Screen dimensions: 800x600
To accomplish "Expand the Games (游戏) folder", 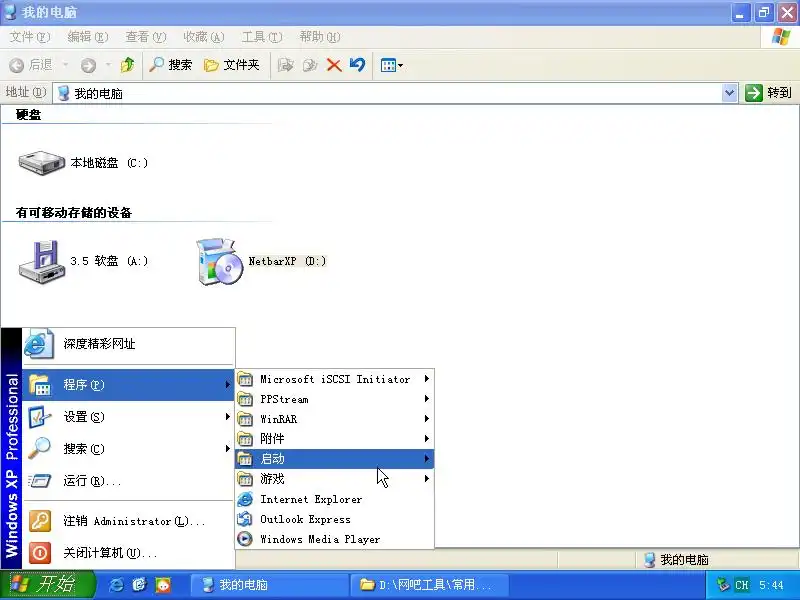I will [x=335, y=479].
